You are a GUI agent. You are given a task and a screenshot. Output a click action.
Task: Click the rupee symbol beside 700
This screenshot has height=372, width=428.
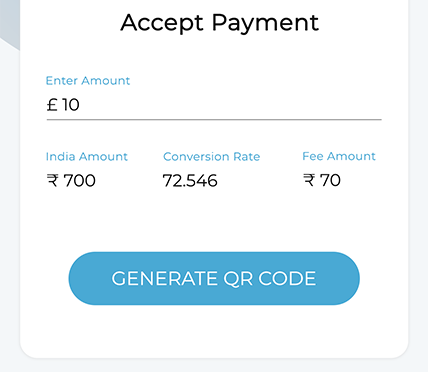tap(53, 181)
